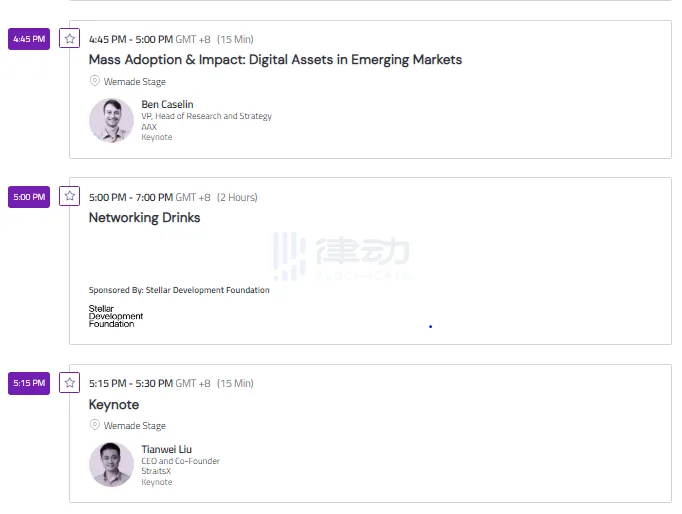Click Wemade Stage under Mass Adoption session

coord(135,82)
